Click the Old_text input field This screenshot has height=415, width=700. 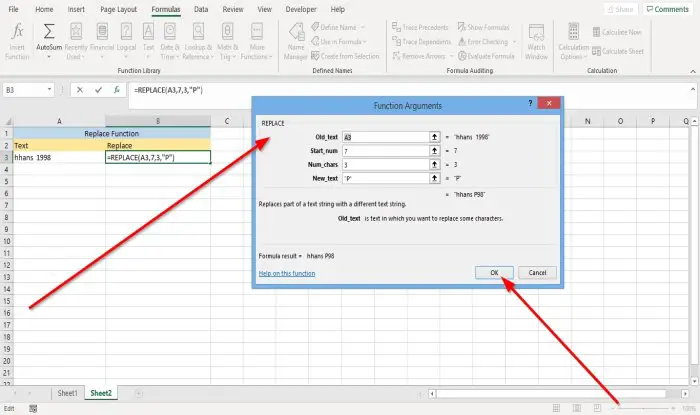click(x=386, y=137)
